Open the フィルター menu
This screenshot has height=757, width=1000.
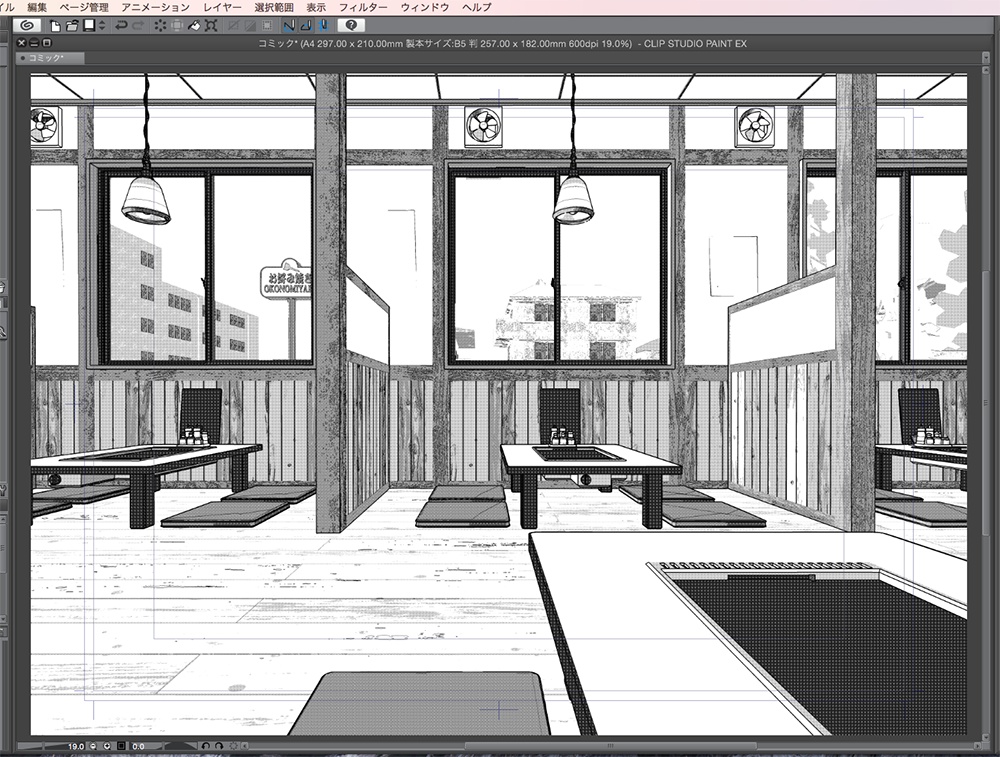pyautogui.click(x=363, y=7)
